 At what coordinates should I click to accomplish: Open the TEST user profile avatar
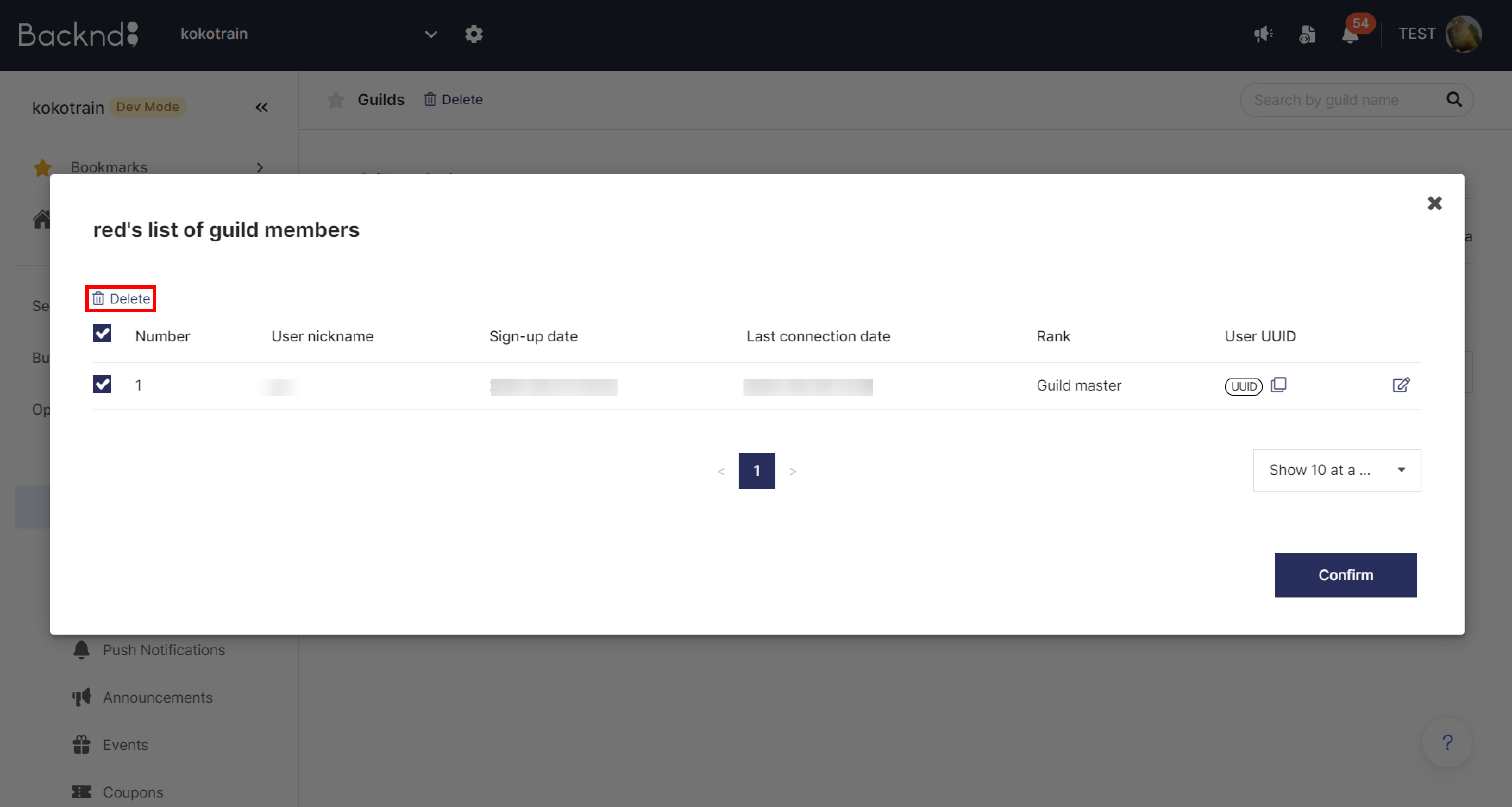pyautogui.click(x=1463, y=34)
